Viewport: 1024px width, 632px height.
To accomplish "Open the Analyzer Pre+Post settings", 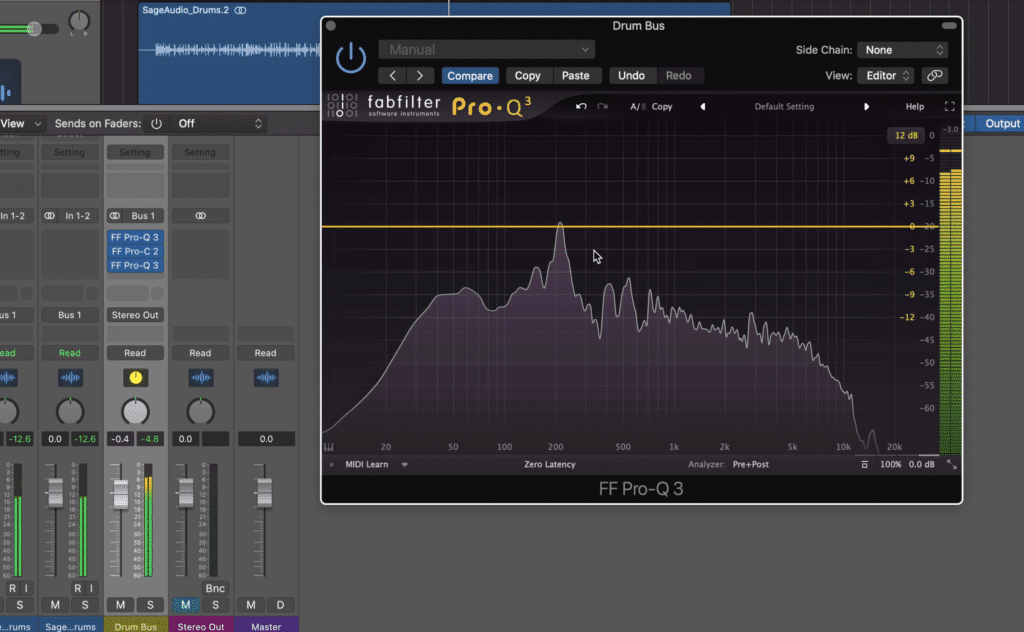I will 750,464.
